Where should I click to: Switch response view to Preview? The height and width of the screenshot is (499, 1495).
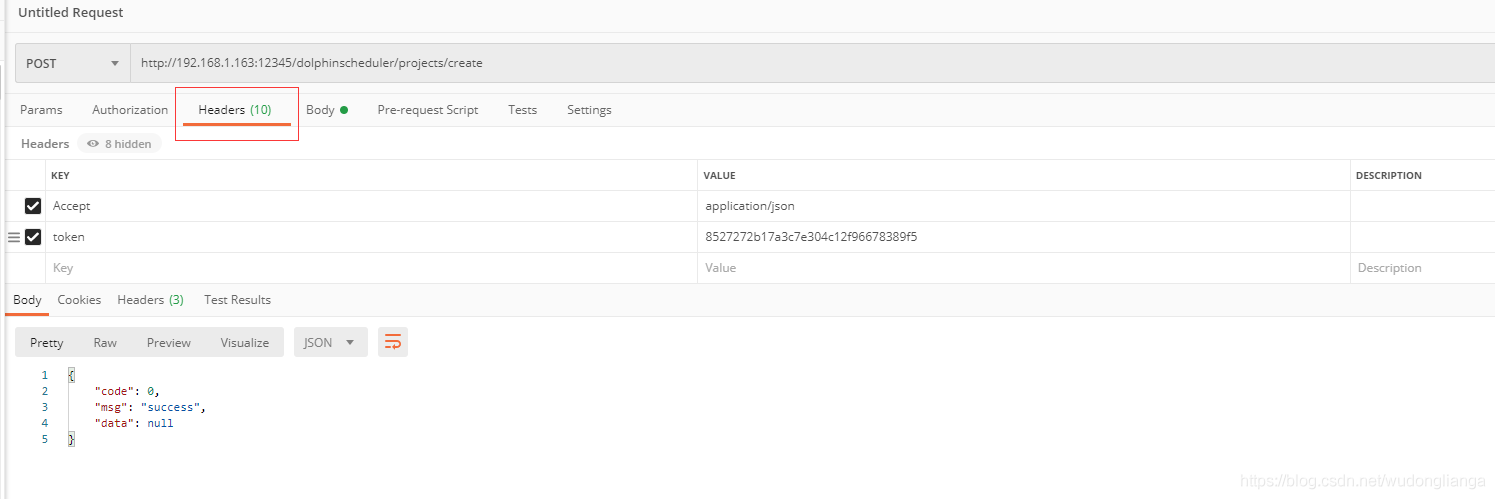pyautogui.click(x=168, y=342)
